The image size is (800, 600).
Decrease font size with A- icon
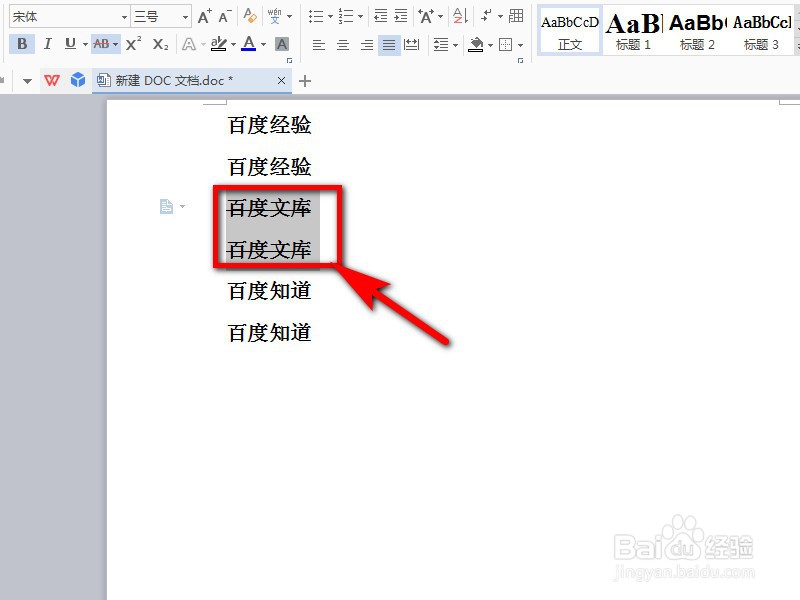(x=225, y=17)
